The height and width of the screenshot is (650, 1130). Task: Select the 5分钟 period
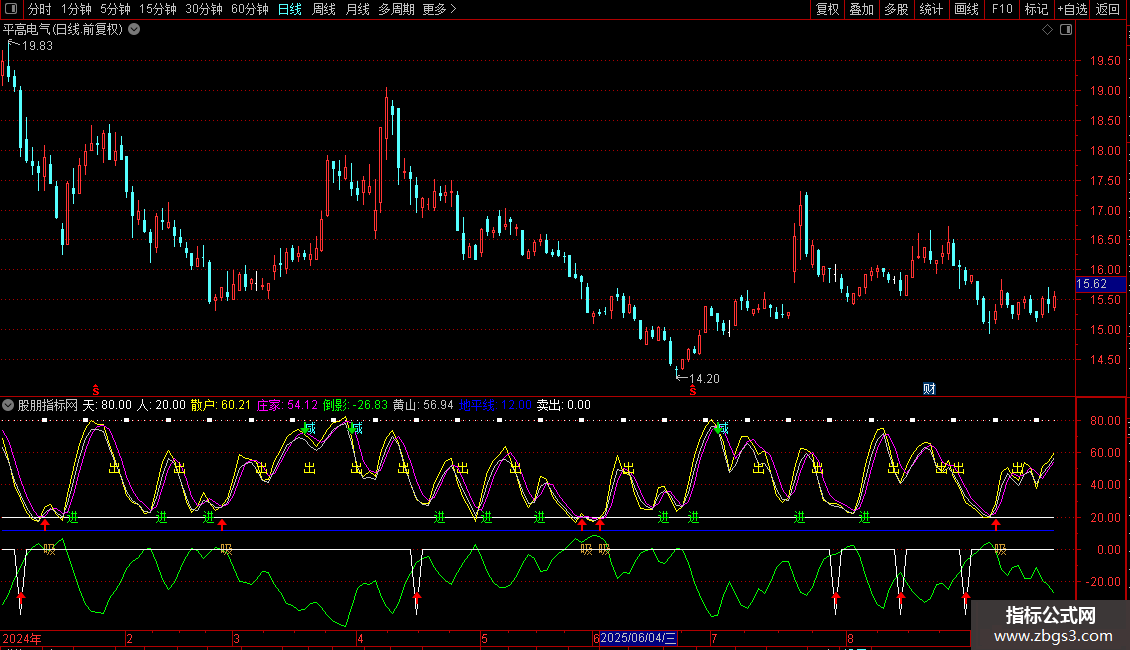click(115, 9)
